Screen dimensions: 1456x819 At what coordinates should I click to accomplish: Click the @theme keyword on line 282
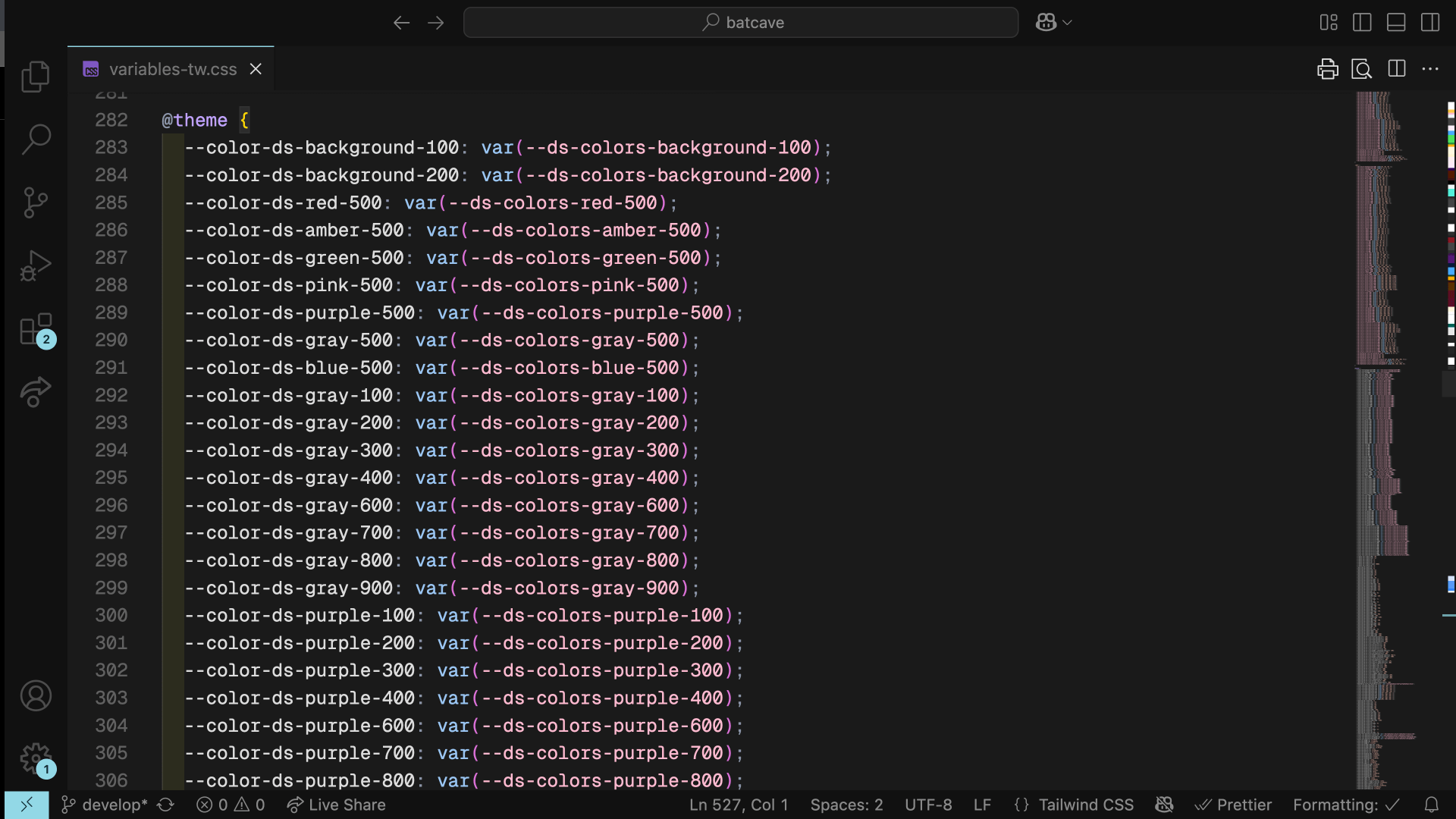(x=194, y=120)
